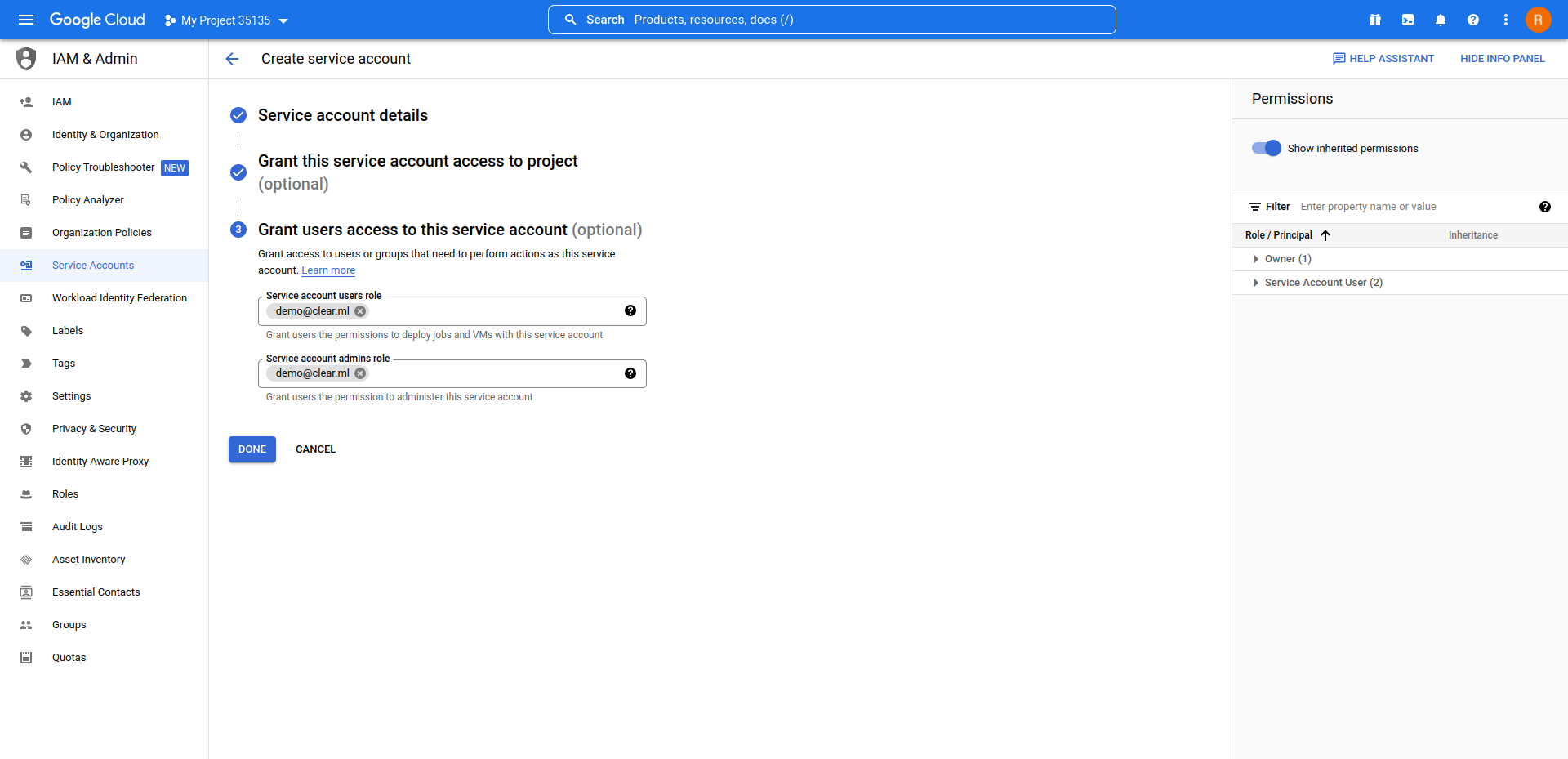This screenshot has height=759, width=1568.
Task: Click the Filter properties field
Action: 1388,206
